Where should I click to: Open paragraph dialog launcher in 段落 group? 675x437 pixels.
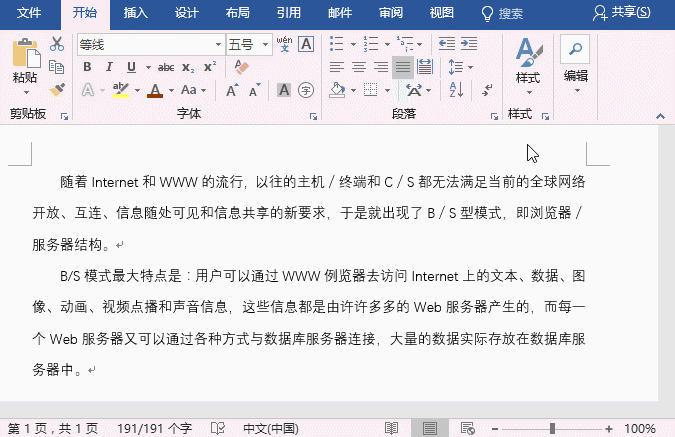pyautogui.click(x=494, y=116)
